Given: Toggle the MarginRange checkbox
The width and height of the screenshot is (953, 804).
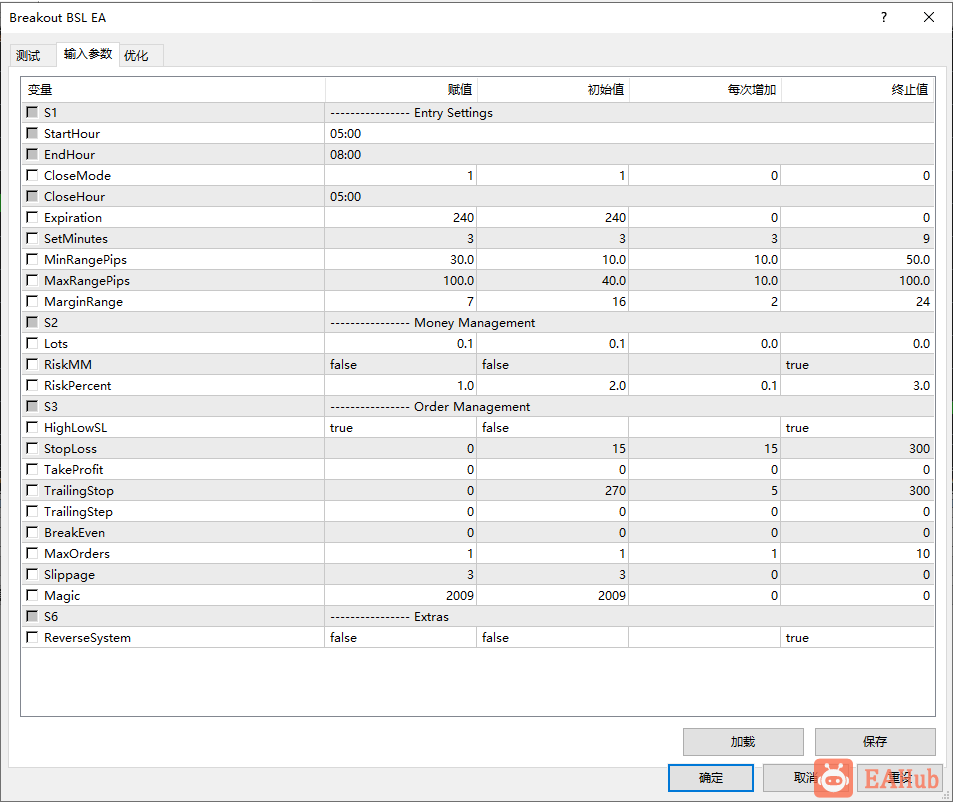Looking at the screenshot, I should (32, 301).
